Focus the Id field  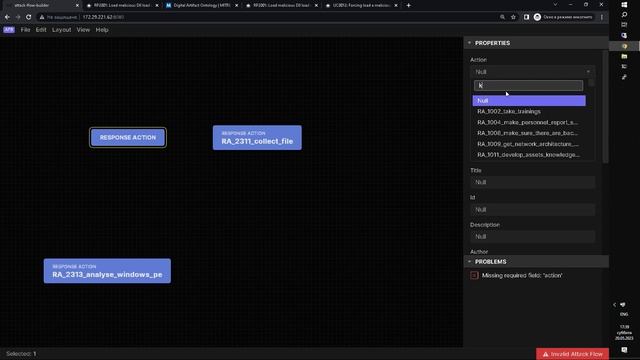(x=532, y=209)
